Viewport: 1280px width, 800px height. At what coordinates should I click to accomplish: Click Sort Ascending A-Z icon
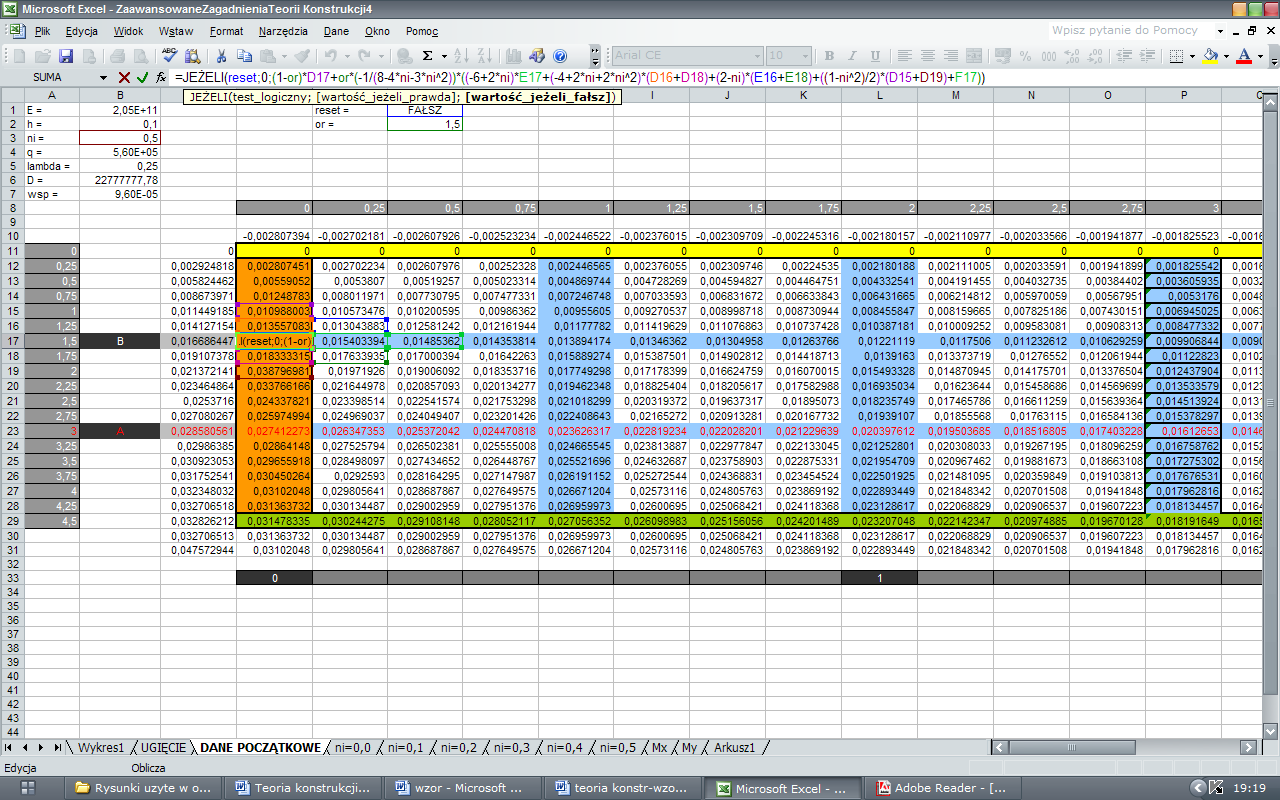pyautogui.click(x=461, y=56)
